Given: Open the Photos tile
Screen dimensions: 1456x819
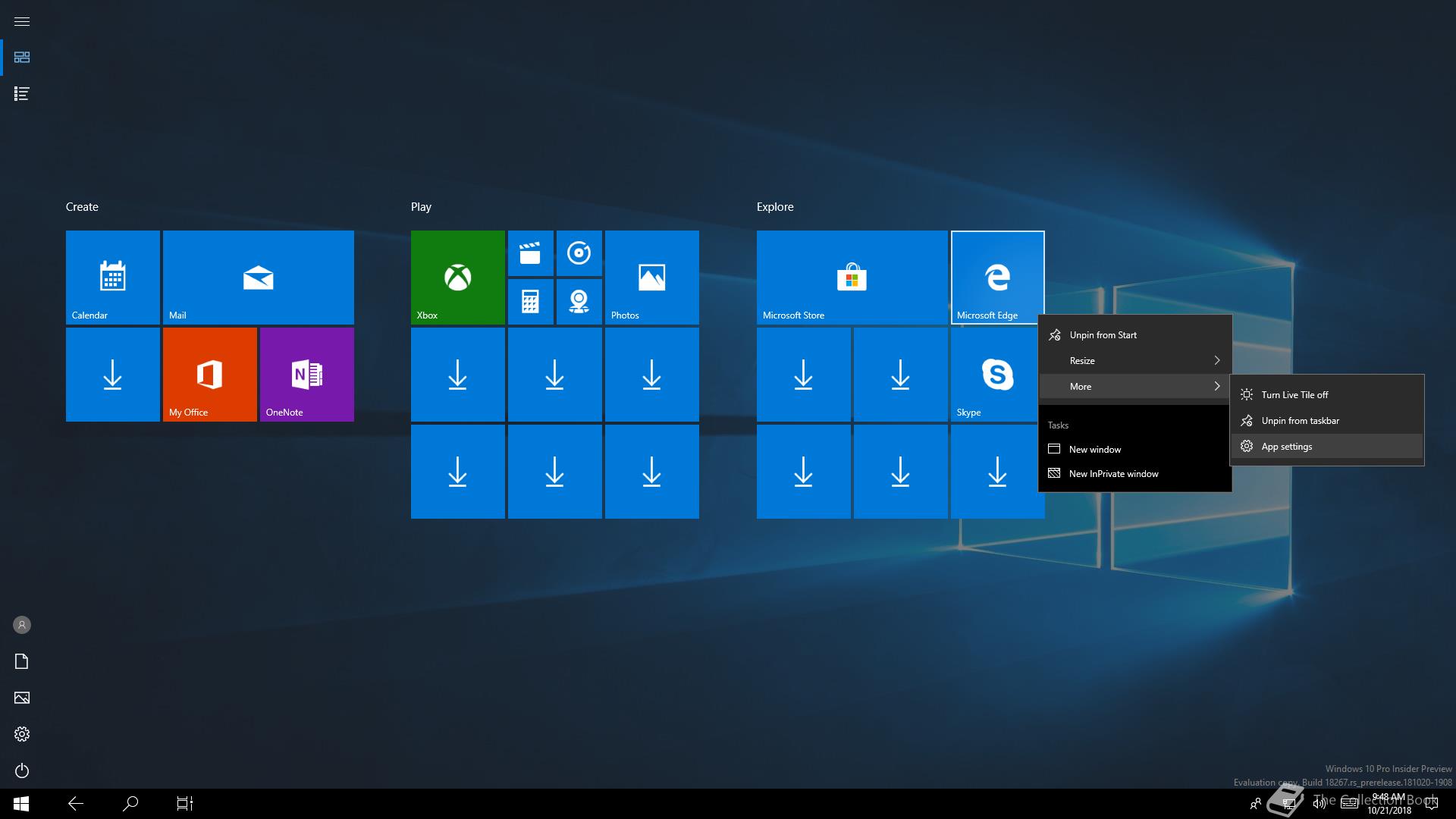Looking at the screenshot, I should tap(651, 278).
